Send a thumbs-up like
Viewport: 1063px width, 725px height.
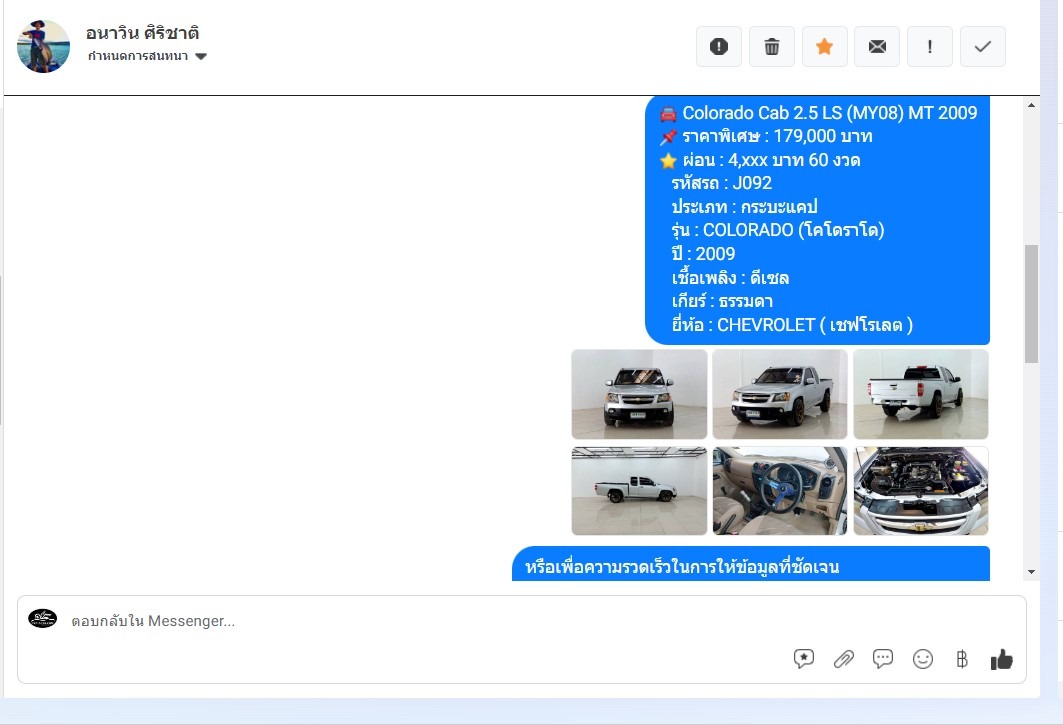point(1001,659)
